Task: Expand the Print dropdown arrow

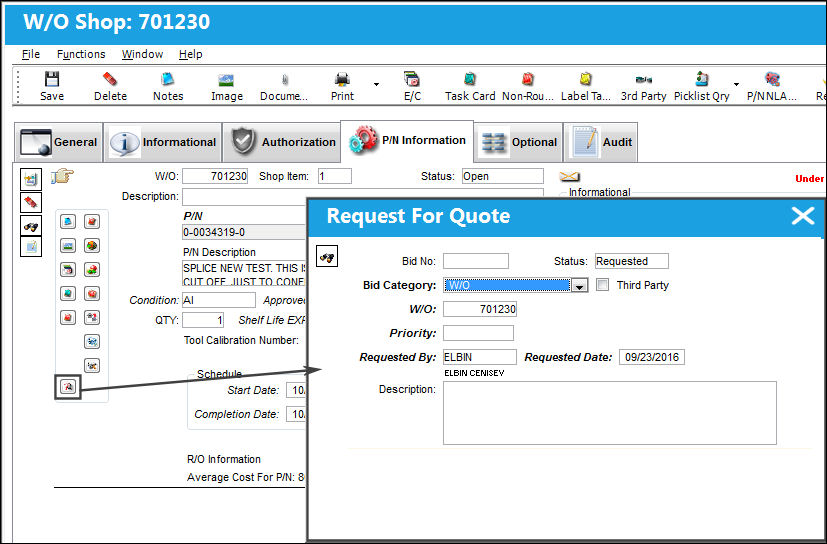Action: coord(376,84)
